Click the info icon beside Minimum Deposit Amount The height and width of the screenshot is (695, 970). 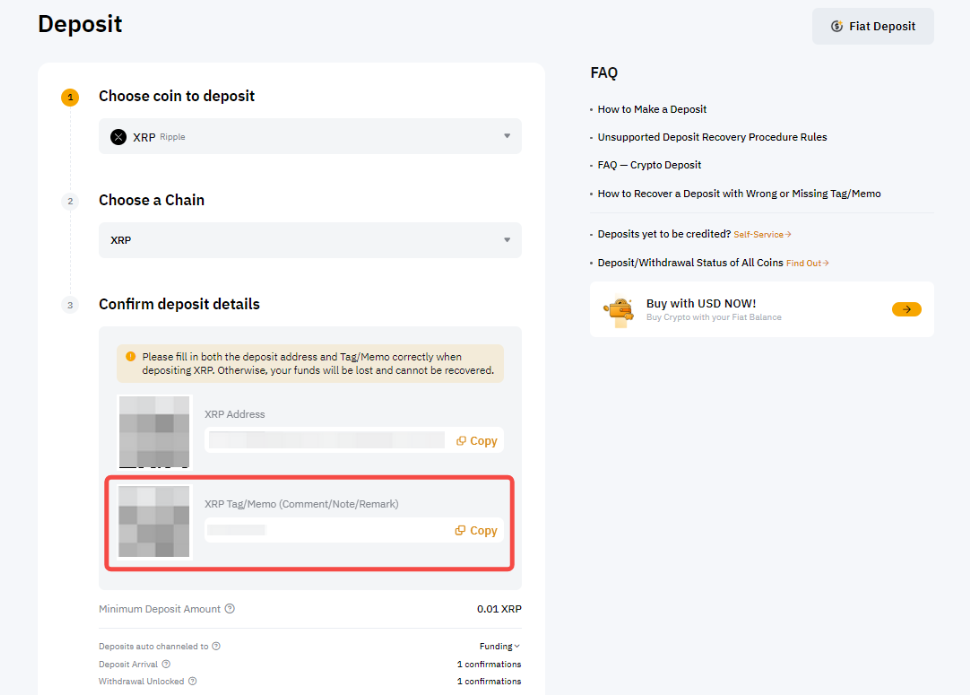230,609
